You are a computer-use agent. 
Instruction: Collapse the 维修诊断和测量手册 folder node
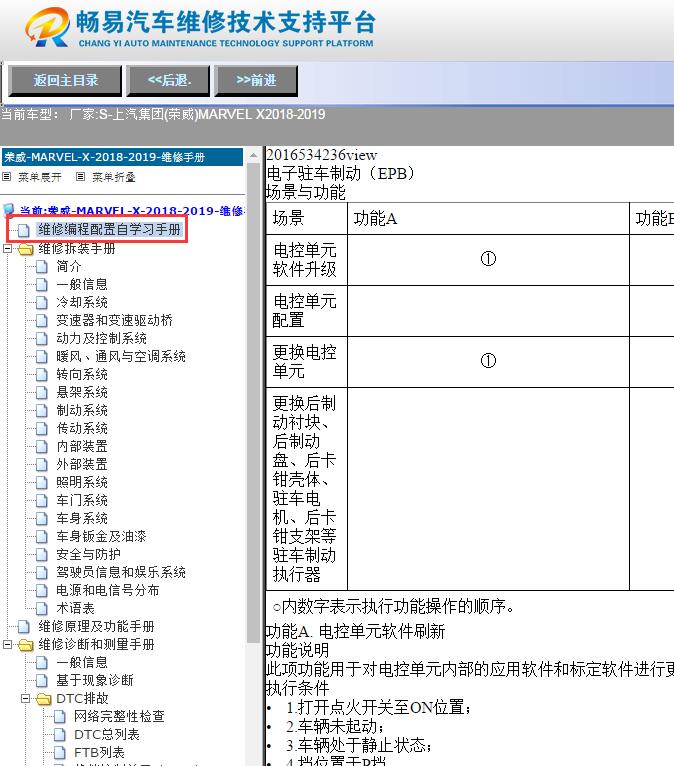pos(7,645)
